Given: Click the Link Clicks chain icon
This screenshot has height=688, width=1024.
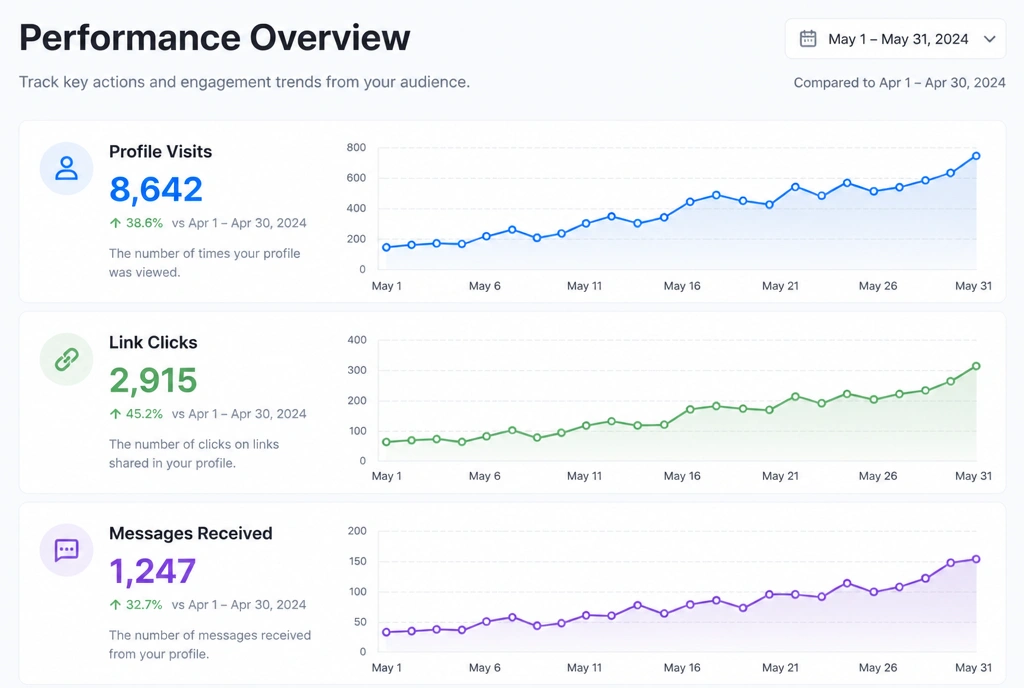Looking at the screenshot, I should click(x=67, y=359).
